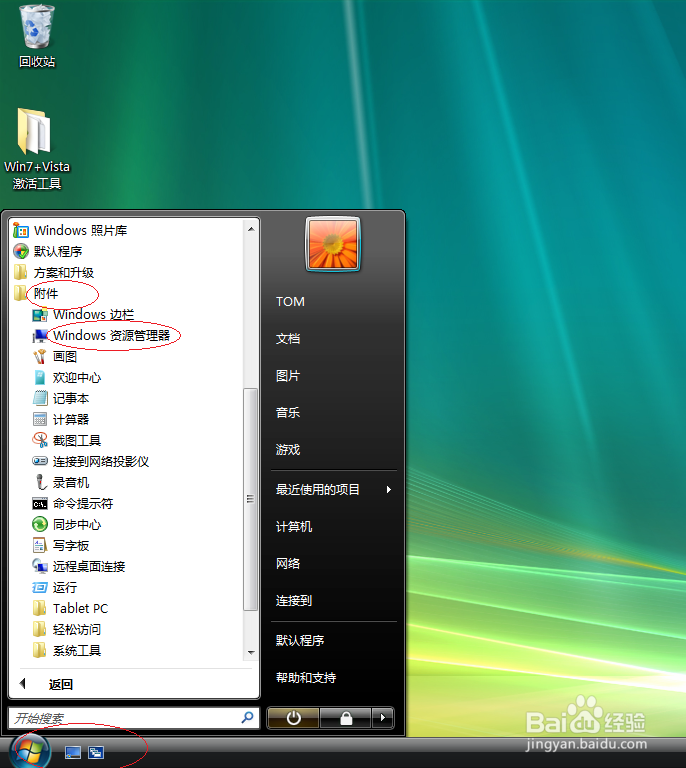Click the programs list scrollbar thumb
686x768 pixels.
point(251,499)
